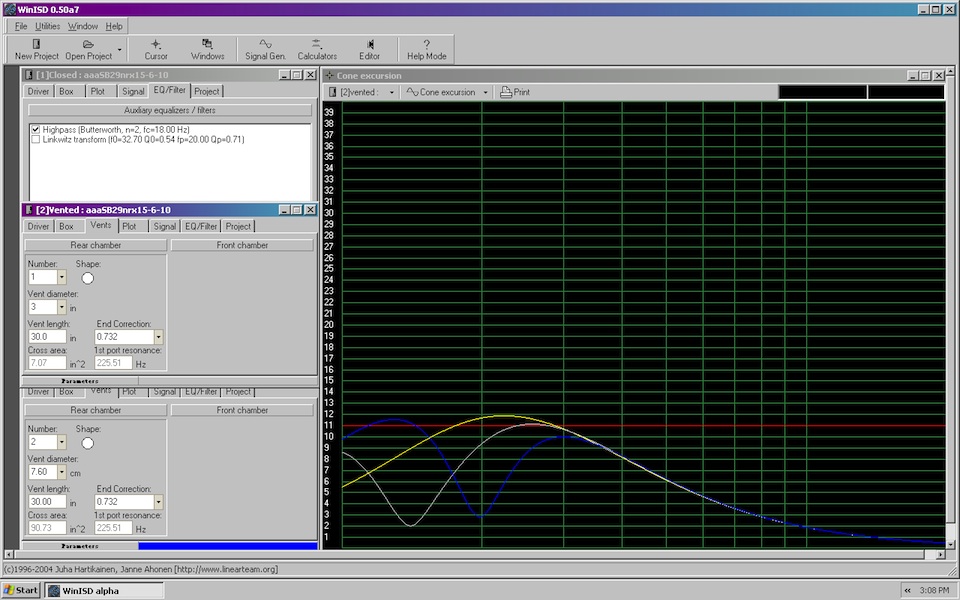Click the lower Front chamber button
This screenshot has height=600, width=960.
pyautogui.click(x=242, y=410)
